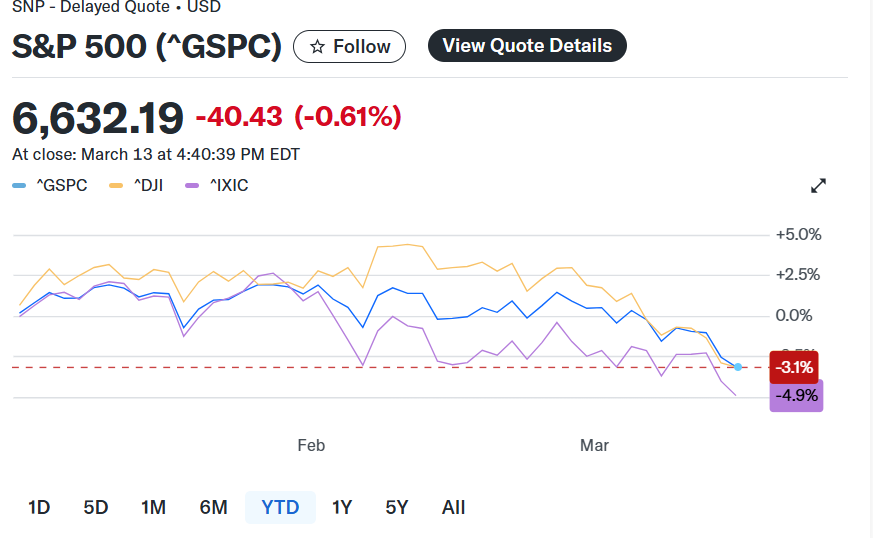
Task: Click View Quote Details button
Action: [x=527, y=46]
